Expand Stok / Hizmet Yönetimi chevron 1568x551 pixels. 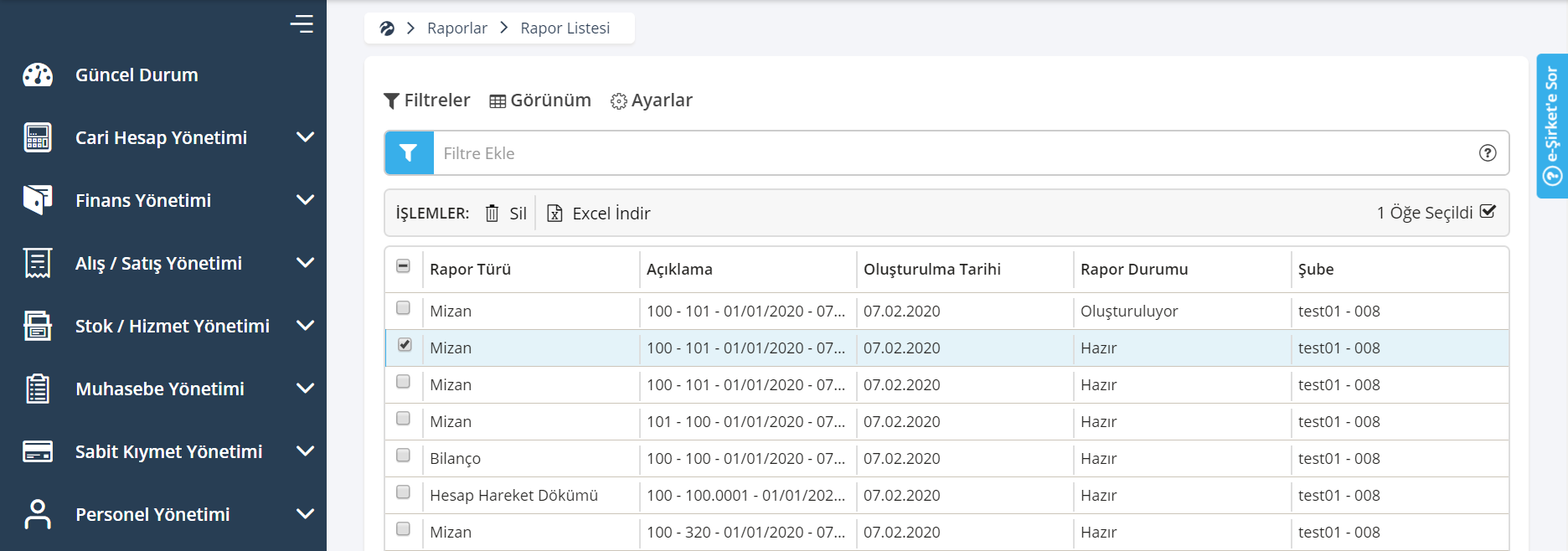(x=306, y=326)
